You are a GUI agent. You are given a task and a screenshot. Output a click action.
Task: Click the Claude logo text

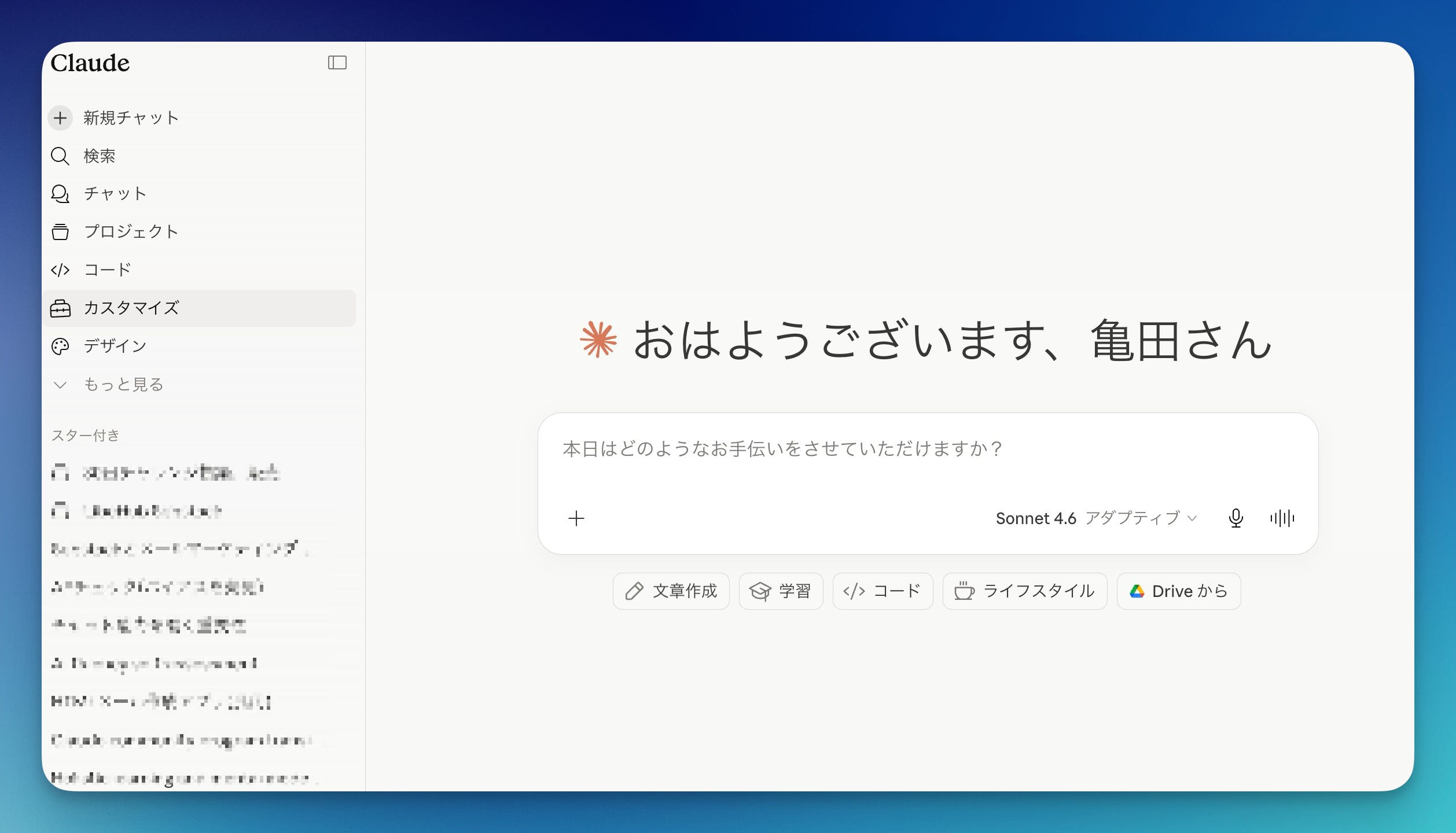(x=90, y=63)
